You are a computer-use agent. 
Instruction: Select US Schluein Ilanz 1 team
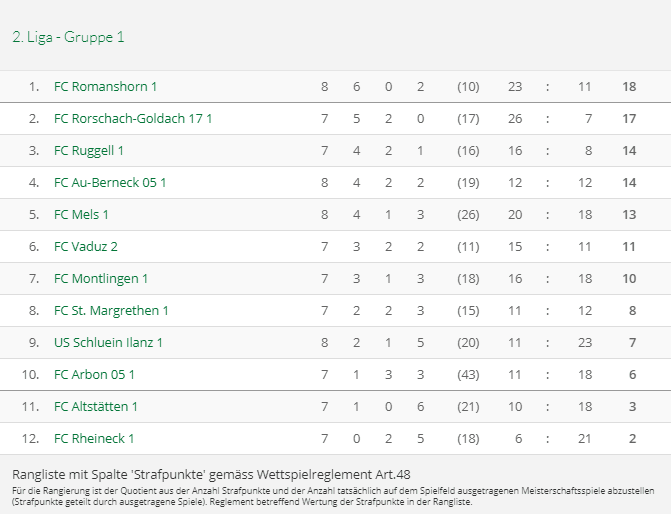pos(108,343)
